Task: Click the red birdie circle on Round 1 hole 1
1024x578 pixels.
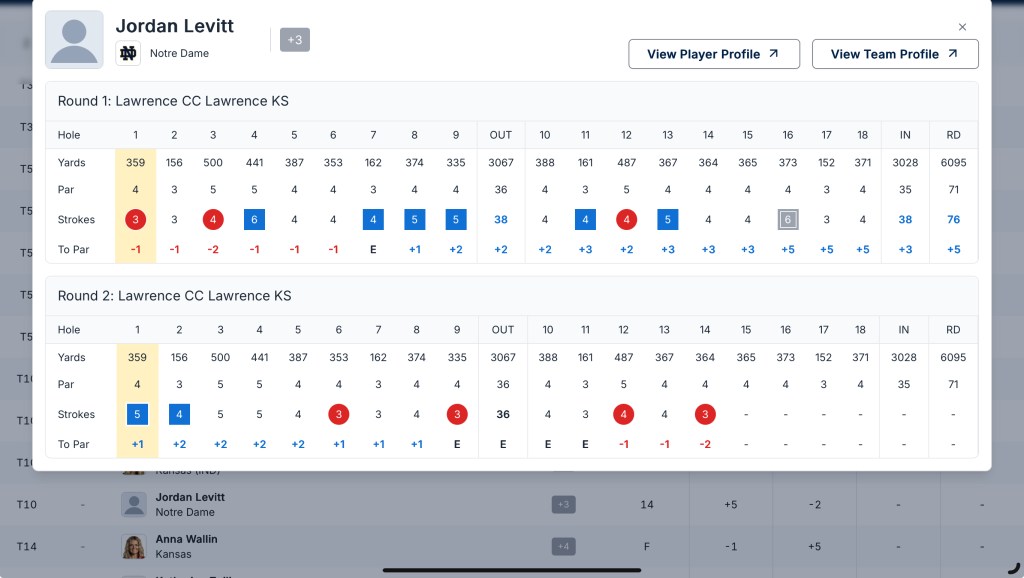Action: point(135,220)
